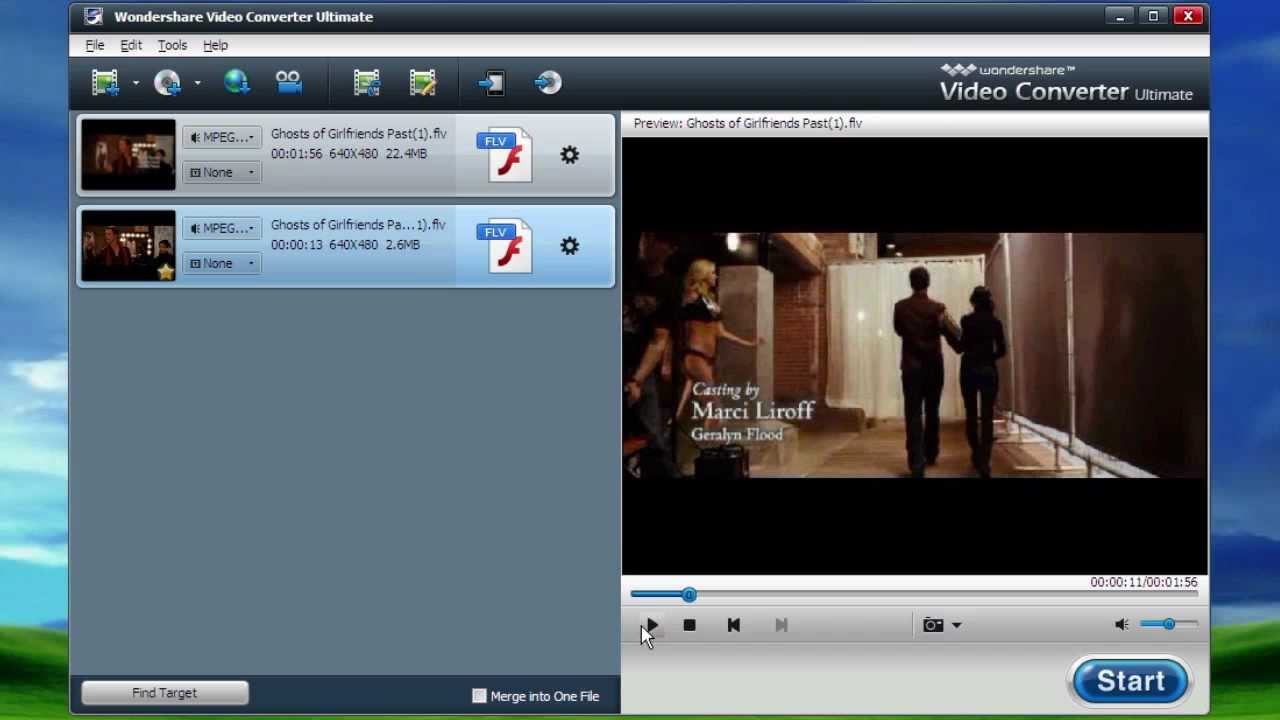Screen dimensions: 1280x720
Task: Click the preview video frame
Action: (915, 355)
